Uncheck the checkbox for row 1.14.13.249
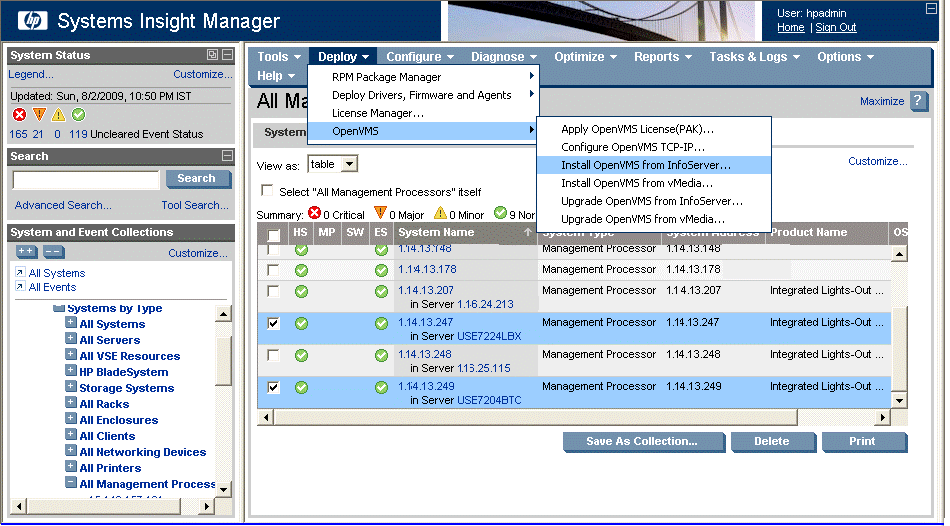This screenshot has height=526, width=950. click(x=273, y=387)
